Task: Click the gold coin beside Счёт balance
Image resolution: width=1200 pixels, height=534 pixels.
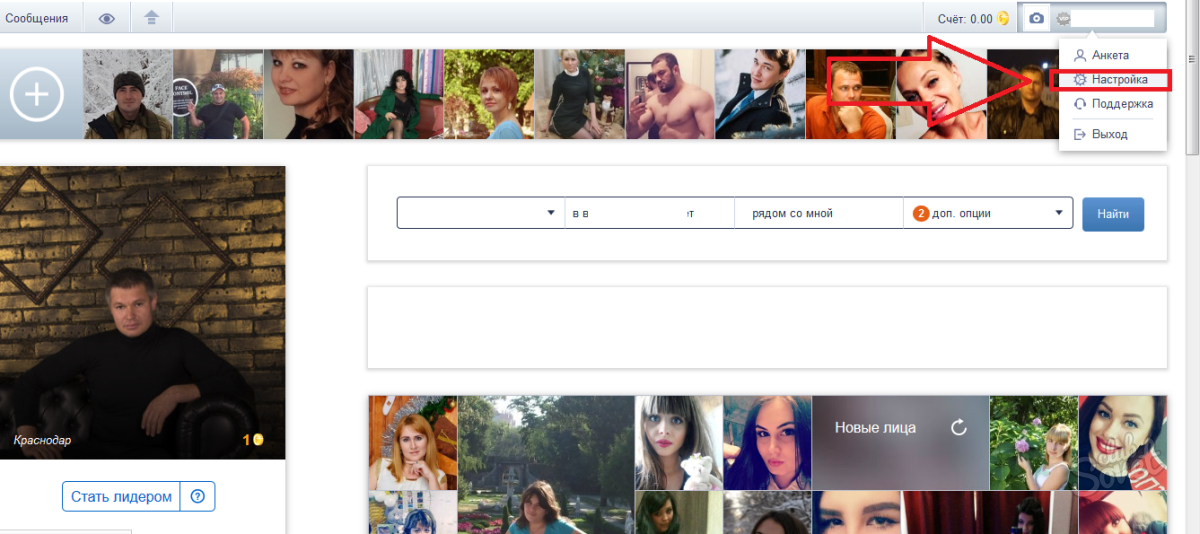Action: [x=1003, y=18]
